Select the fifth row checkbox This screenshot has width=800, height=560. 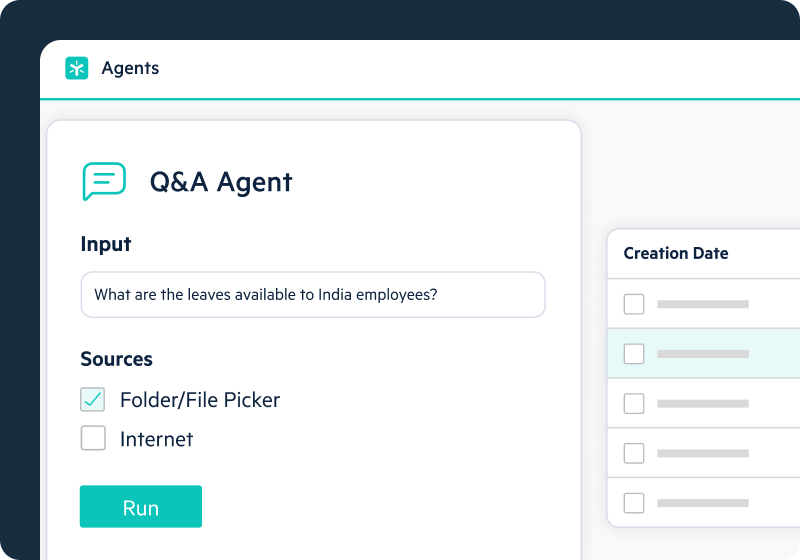634,502
